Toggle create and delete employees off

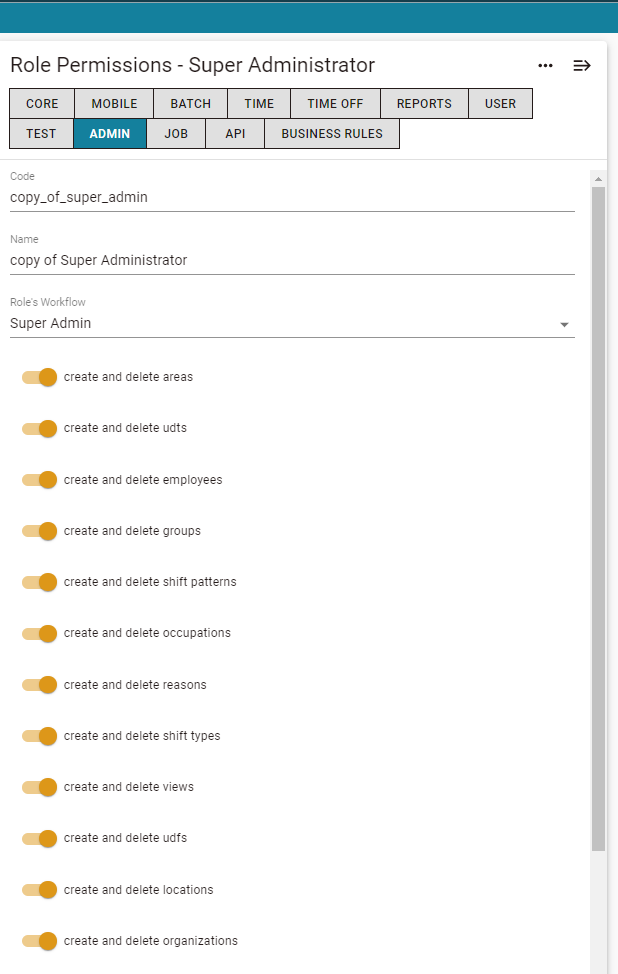coord(39,480)
